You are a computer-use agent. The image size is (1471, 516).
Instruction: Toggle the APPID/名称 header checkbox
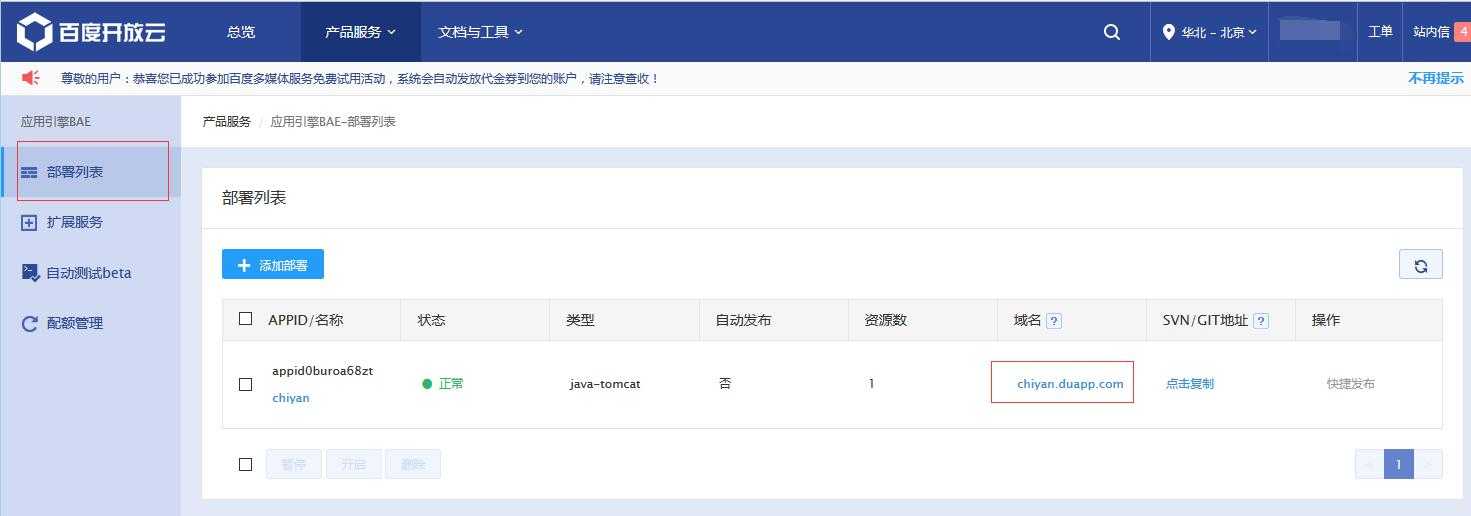click(x=246, y=319)
